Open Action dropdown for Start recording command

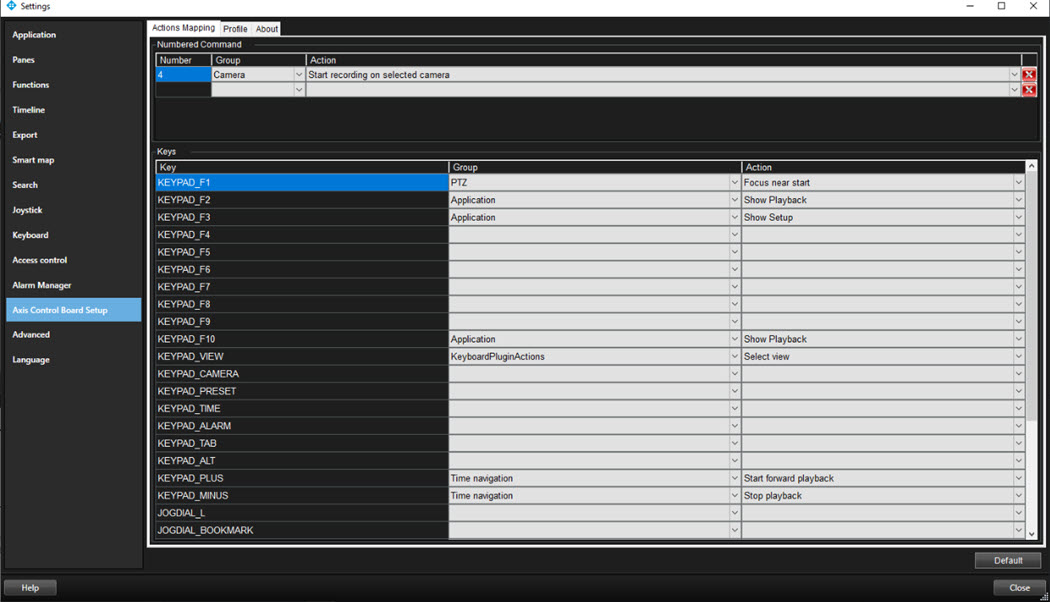(x=1013, y=75)
